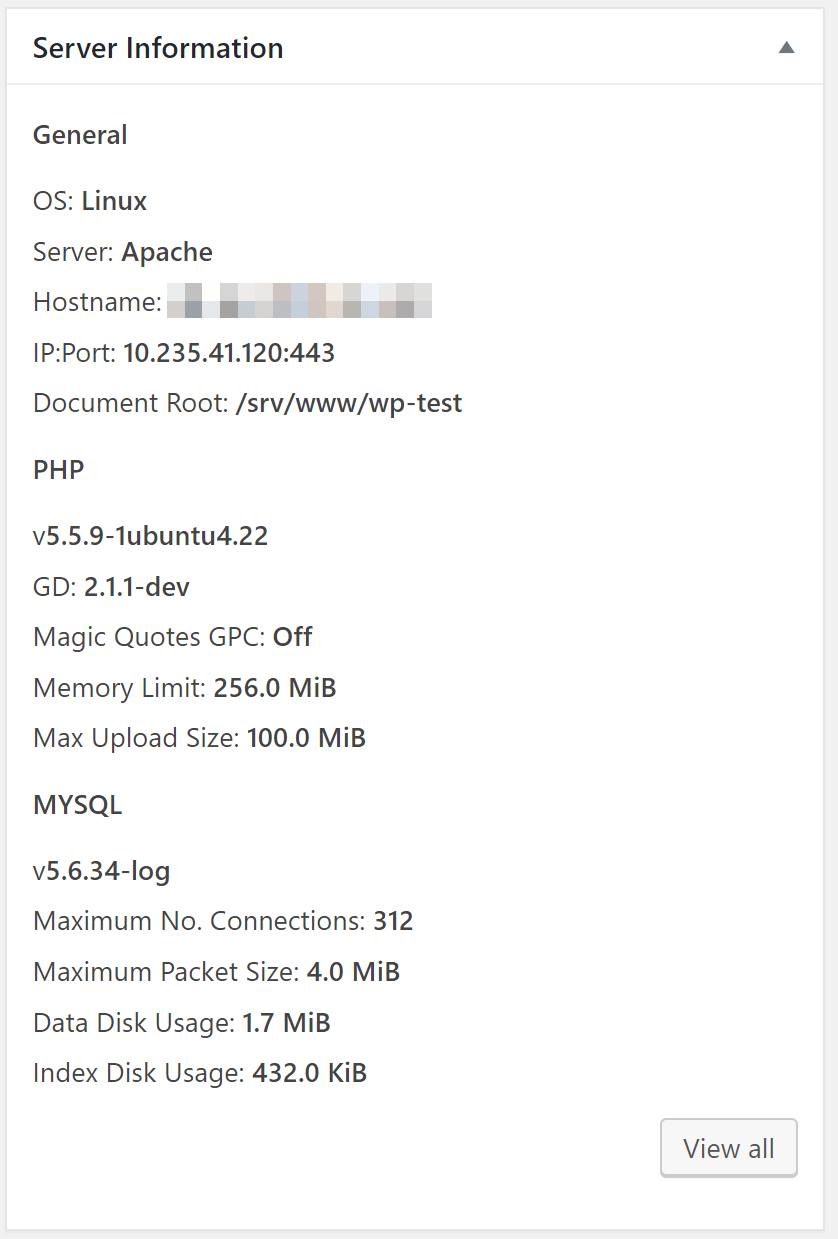Select the Maximum No. Connections value 312

(x=393, y=921)
